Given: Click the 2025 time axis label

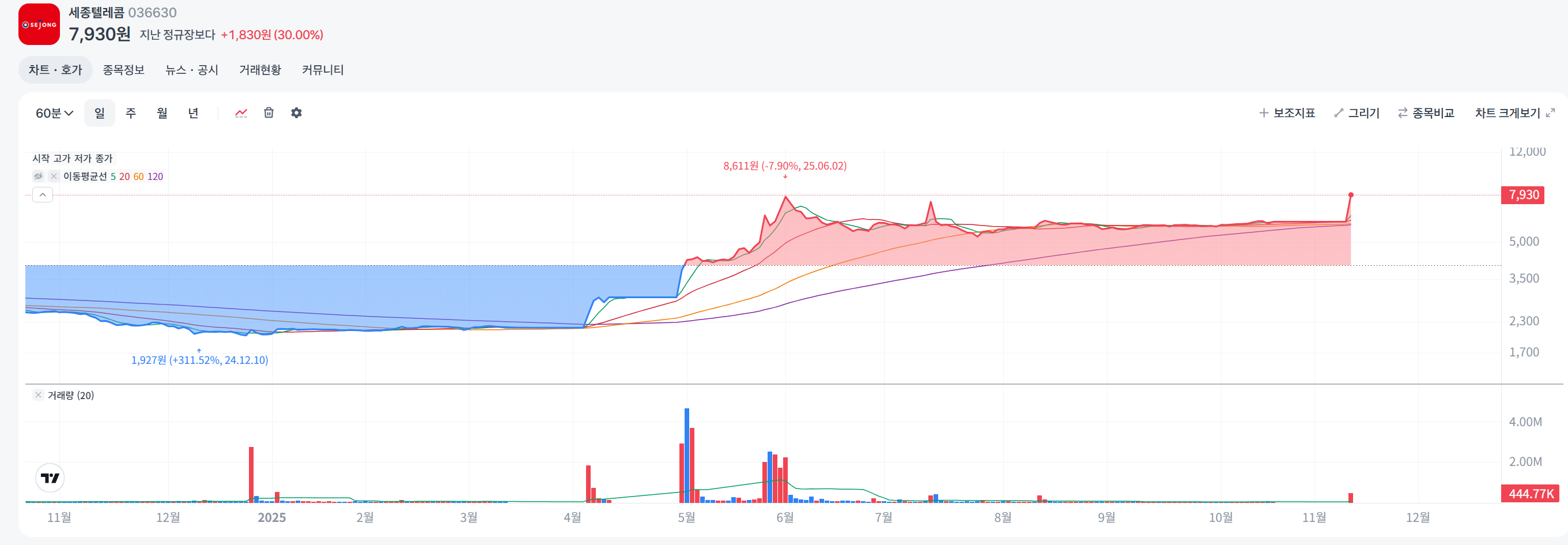Looking at the screenshot, I should pyautogui.click(x=271, y=517).
